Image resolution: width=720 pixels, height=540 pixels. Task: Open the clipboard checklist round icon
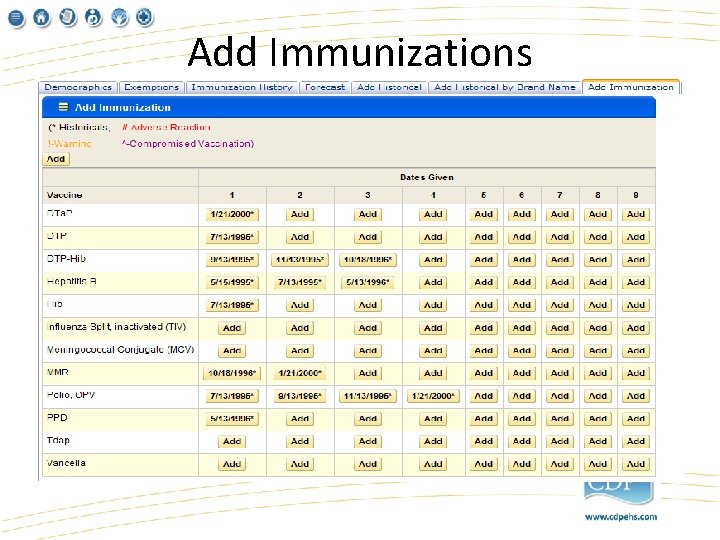tap(68, 18)
